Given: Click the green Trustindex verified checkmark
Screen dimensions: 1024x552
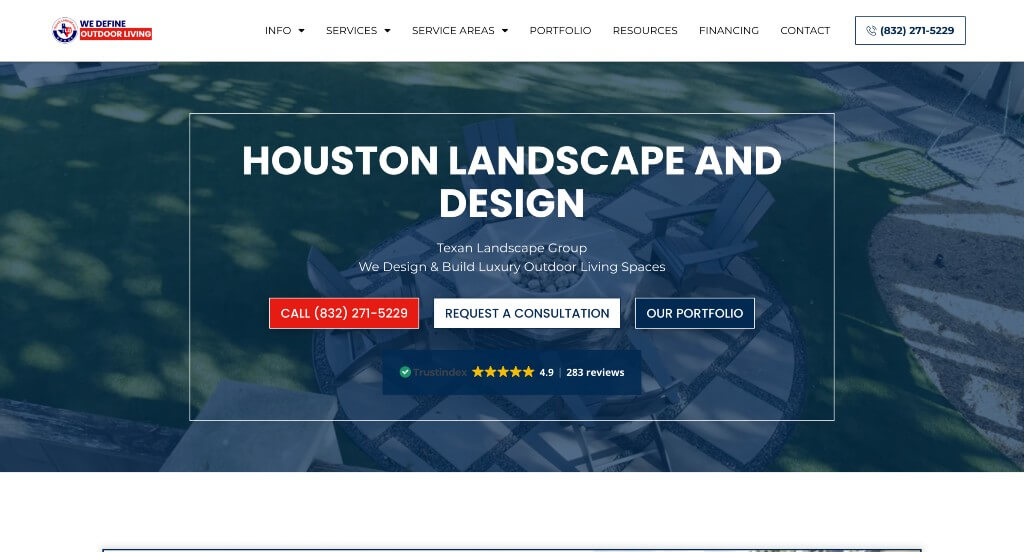Looking at the screenshot, I should 405,372.
